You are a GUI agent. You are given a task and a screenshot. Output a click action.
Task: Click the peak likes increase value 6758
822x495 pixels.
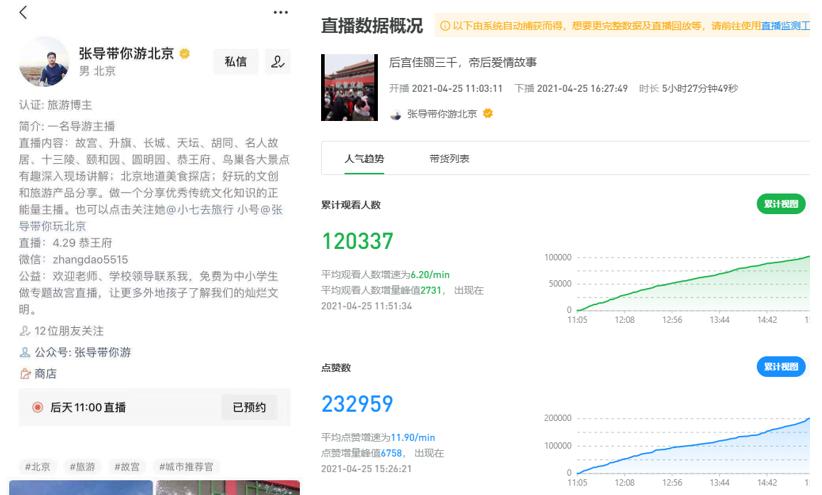(x=391, y=453)
